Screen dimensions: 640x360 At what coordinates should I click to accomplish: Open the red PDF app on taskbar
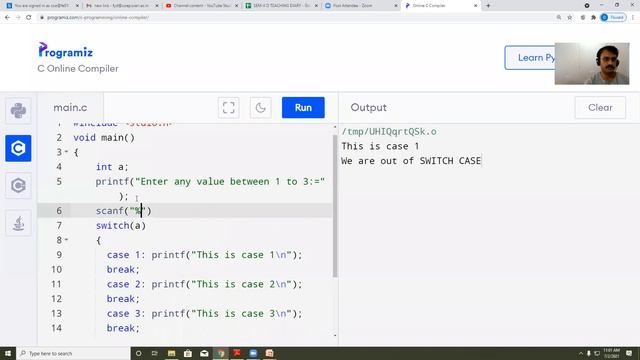tap(237, 353)
